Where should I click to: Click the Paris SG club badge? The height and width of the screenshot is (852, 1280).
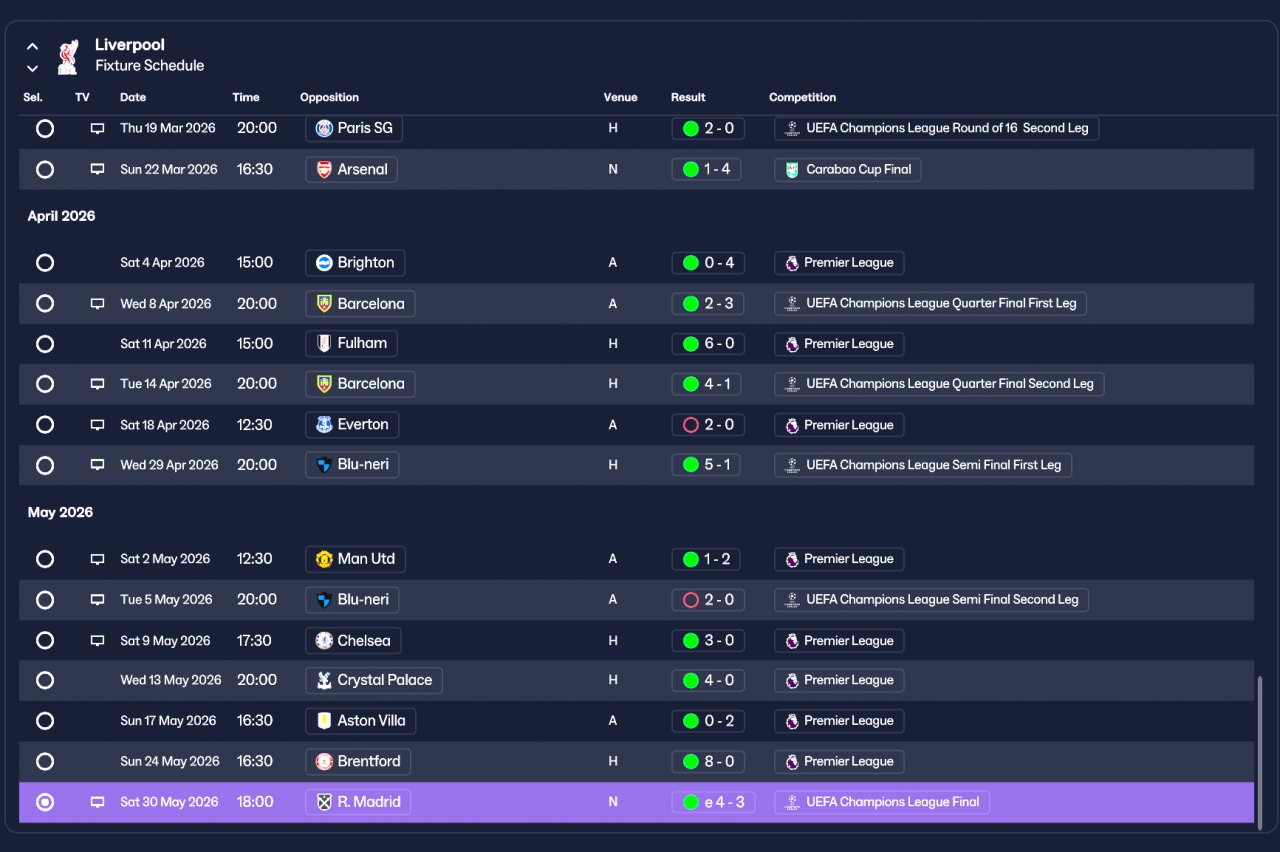click(x=324, y=128)
